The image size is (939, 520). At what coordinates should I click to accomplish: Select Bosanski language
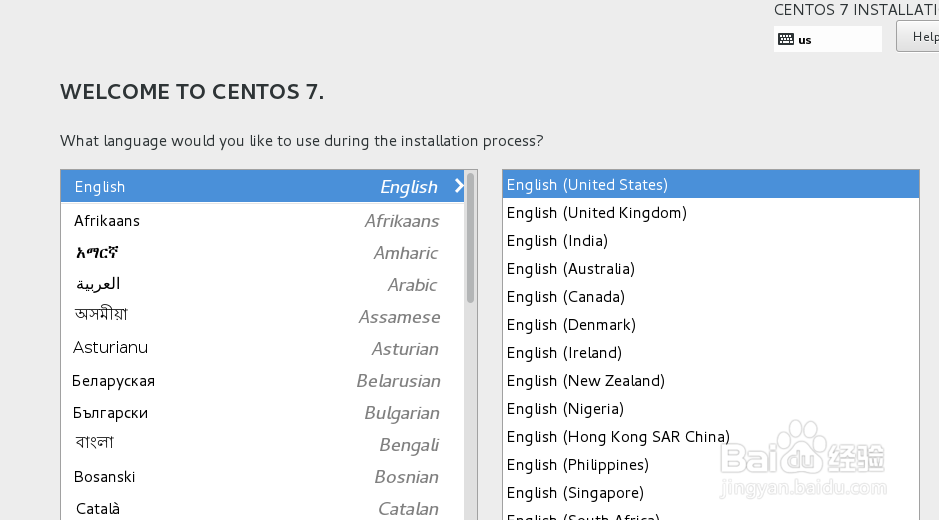(x=262, y=477)
